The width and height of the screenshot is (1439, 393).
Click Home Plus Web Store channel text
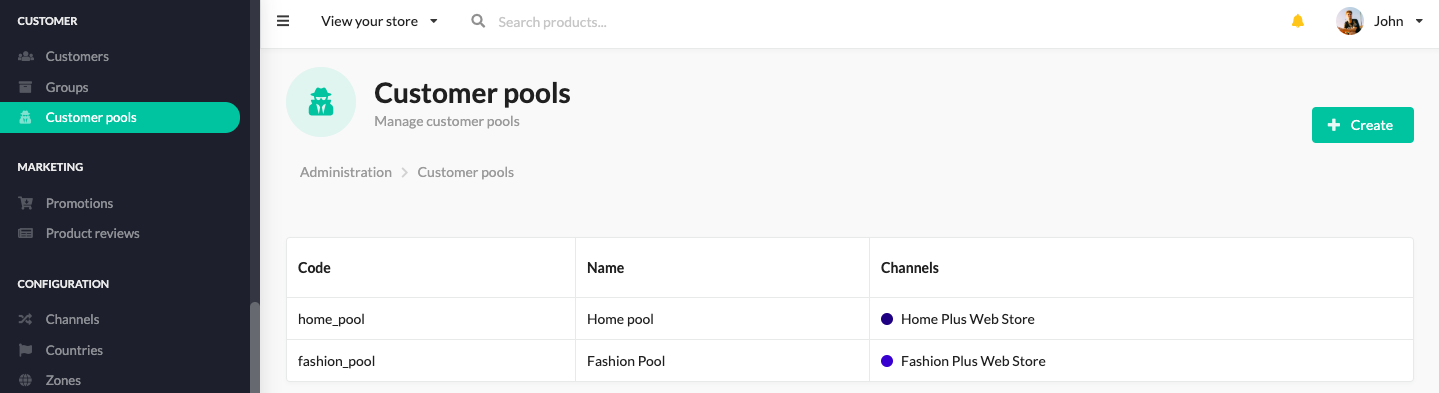pyautogui.click(x=968, y=319)
